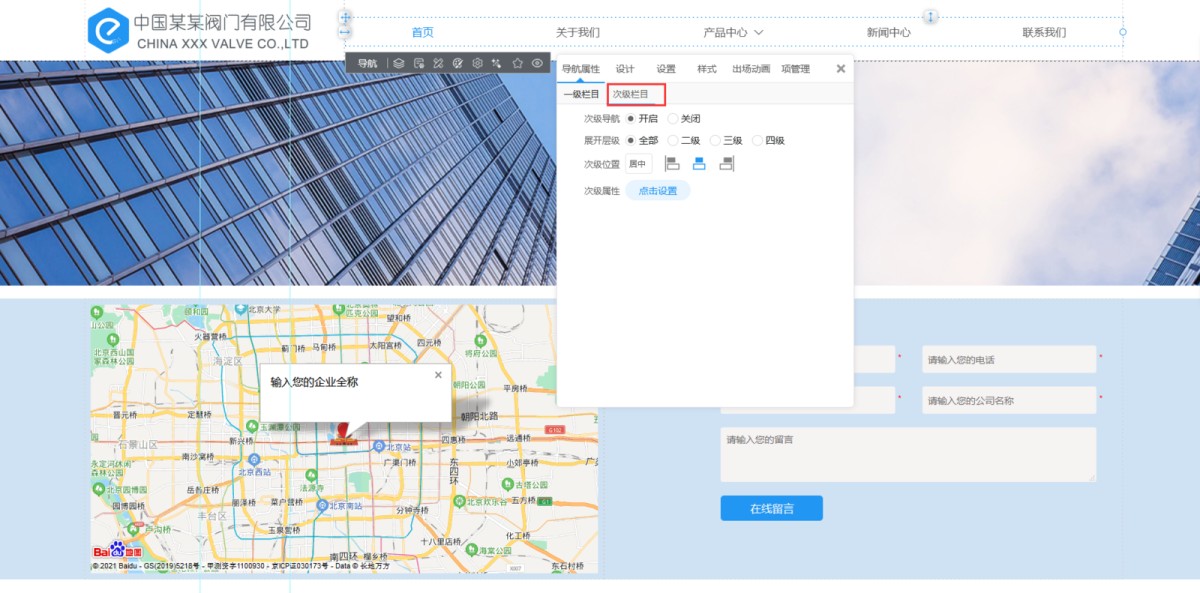Click the star favorite icon in toolbar
Screen dimensions: 1200x593
point(517,63)
